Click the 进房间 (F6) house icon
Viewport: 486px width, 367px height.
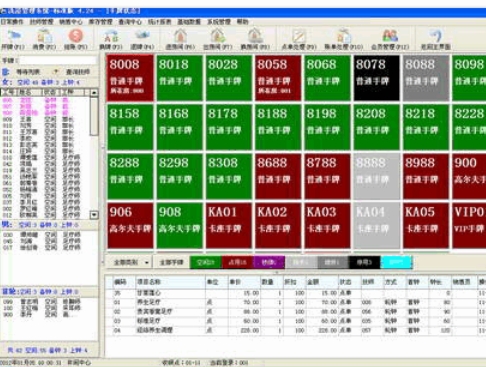(180, 39)
